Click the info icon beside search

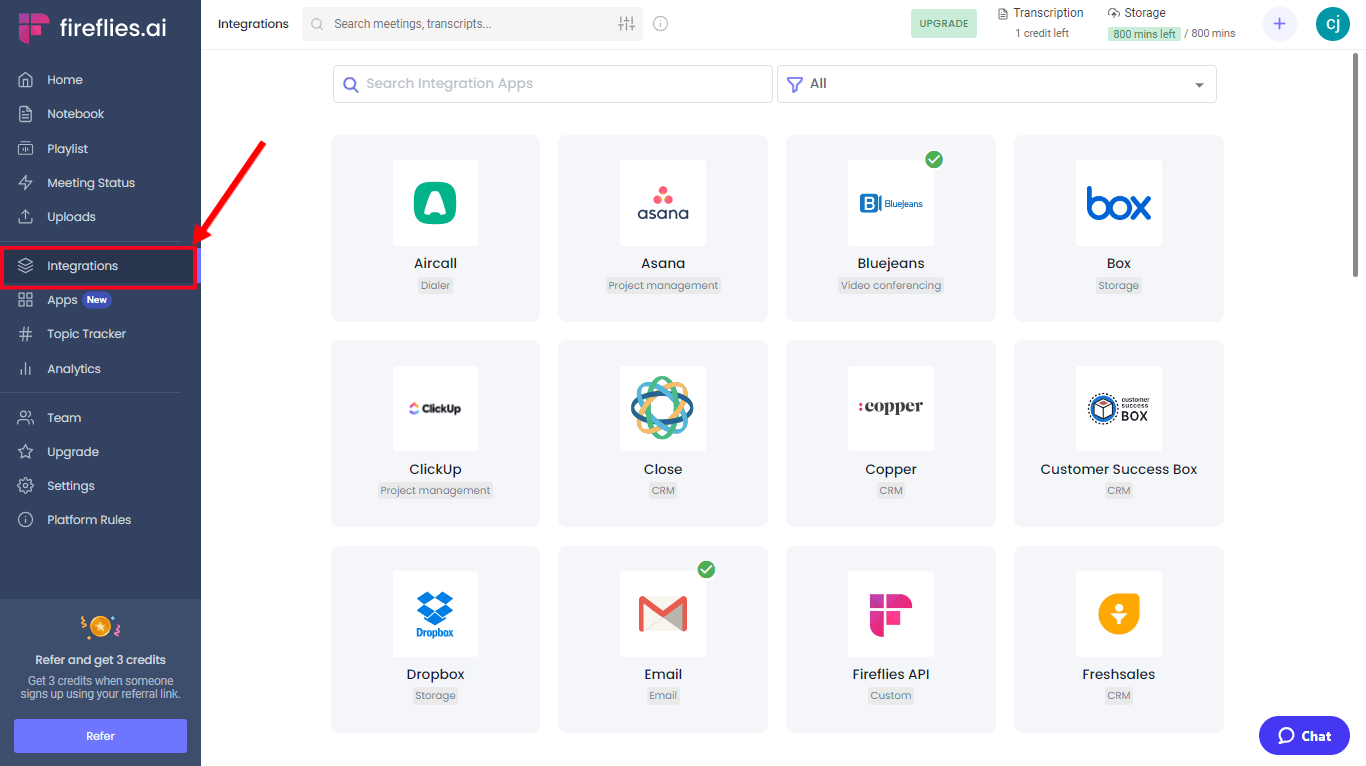click(x=660, y=24)
